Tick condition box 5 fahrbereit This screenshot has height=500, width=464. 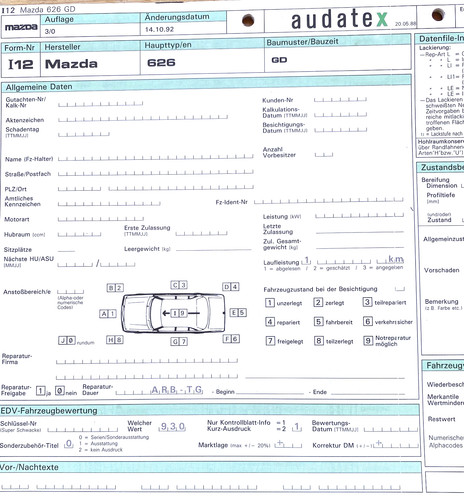pyautogui.click(x=318, y=322)
